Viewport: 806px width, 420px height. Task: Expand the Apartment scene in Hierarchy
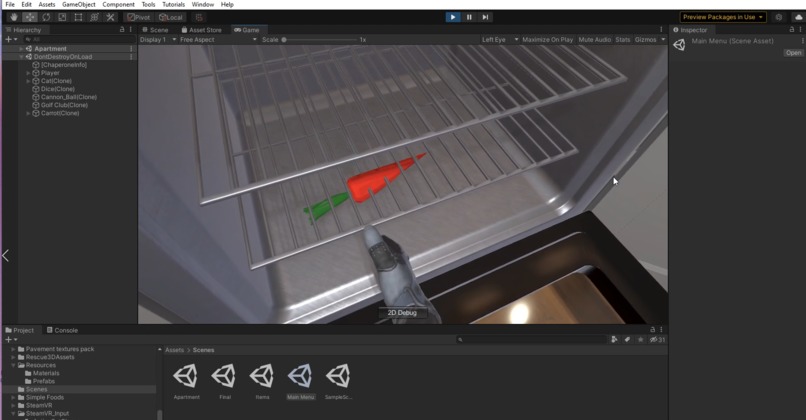21,48
